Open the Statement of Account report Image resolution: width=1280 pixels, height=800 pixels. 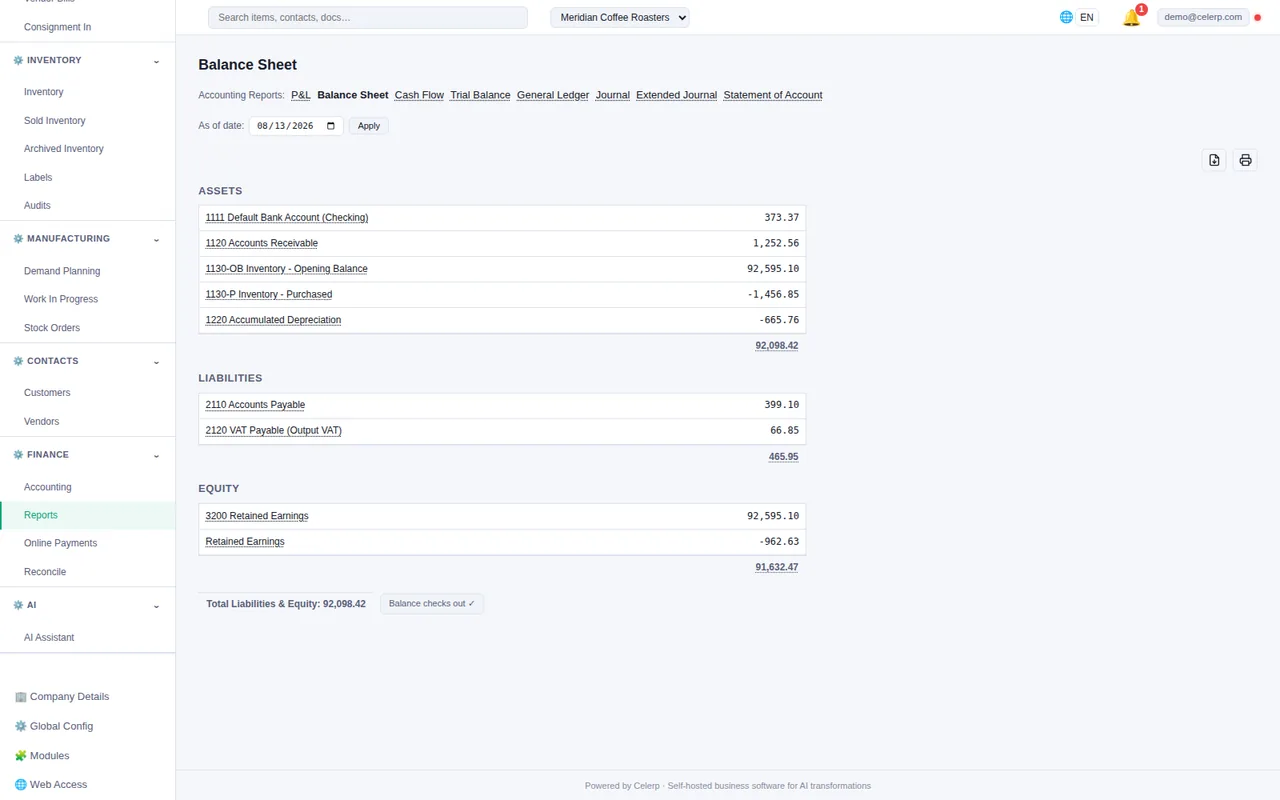[x=773, y=95]
